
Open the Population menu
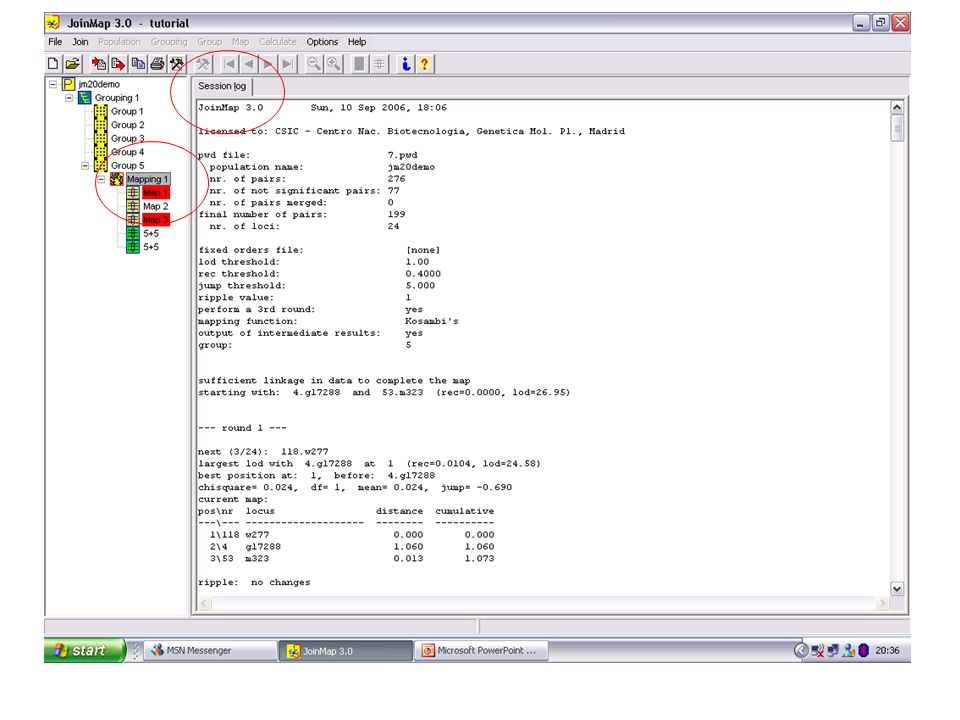(119, 42)
